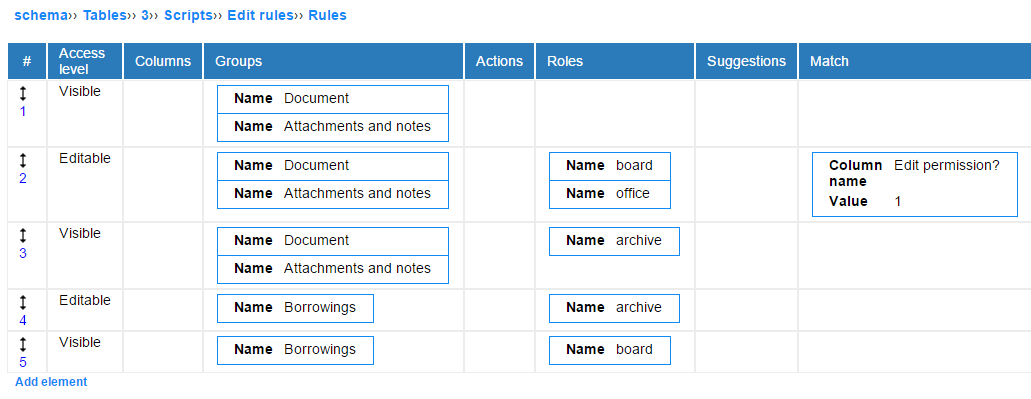
Task: Open rule number 3 link
Action: click(x=23, y=253)
